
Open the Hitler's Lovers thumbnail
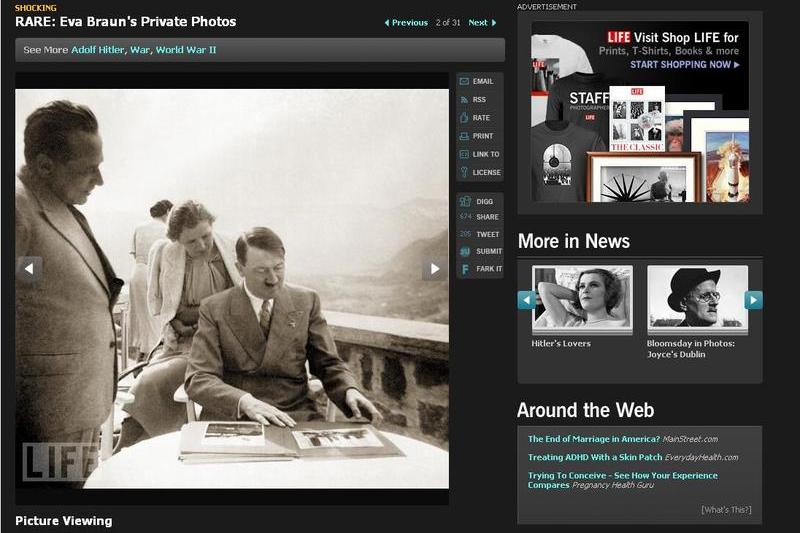[582, 298]
